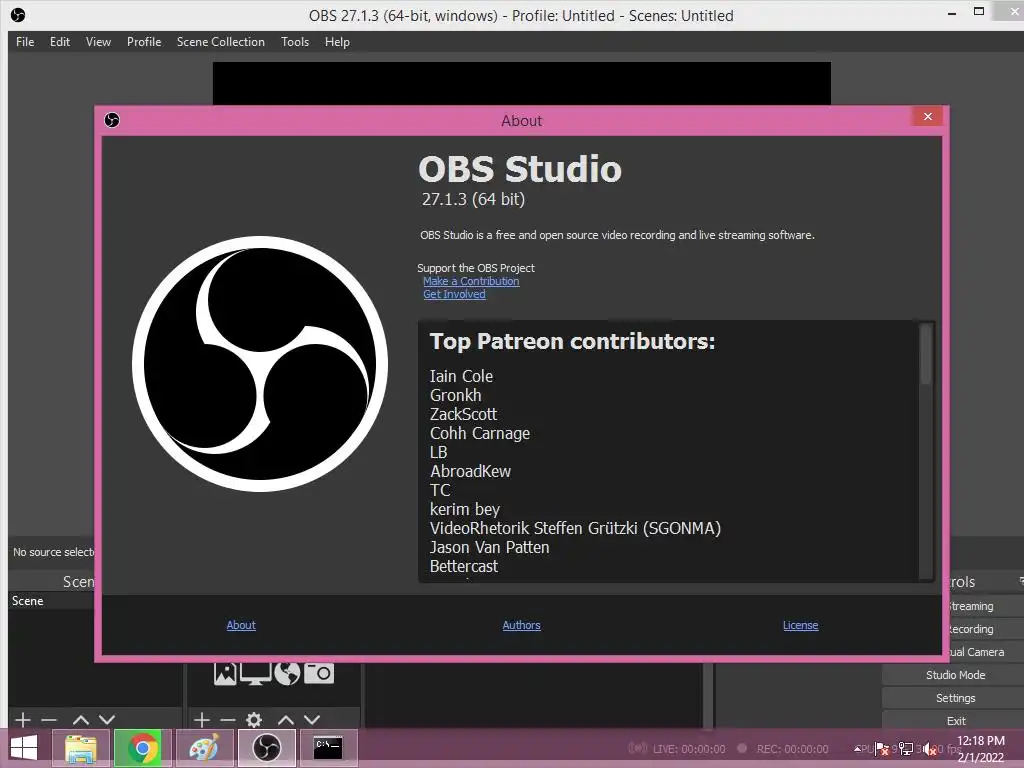This screenshot has height=768, width=1024.
Task: Open the Scene Collection menu
Action: (x=221, y=42)
